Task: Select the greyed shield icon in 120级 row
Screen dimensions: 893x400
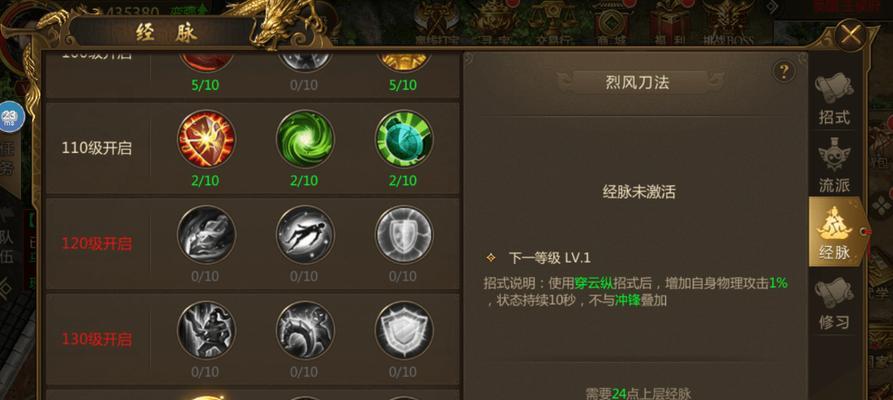Action: (404, 235)
